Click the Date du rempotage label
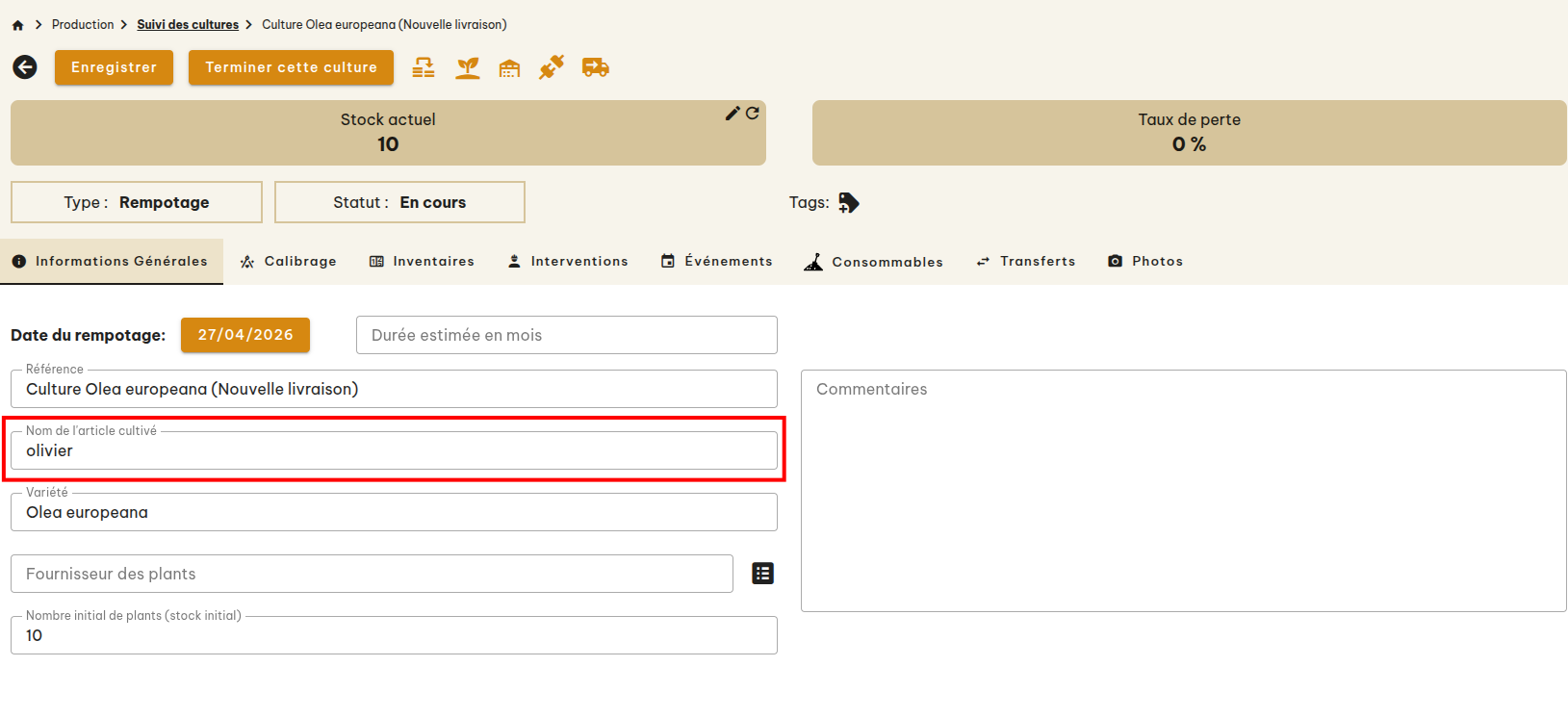Screen dimensions: 1568x718 pos(89,335)
